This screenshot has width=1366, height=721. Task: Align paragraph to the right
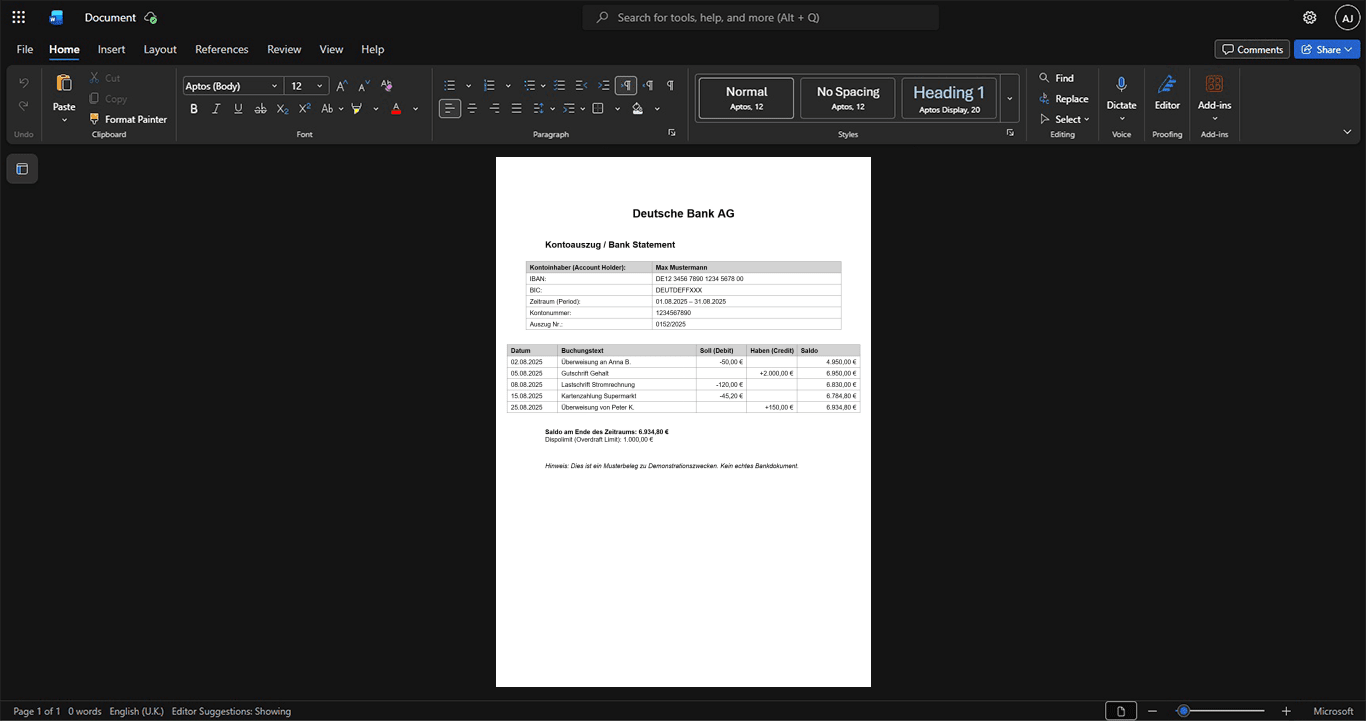(x=494, y=108)
